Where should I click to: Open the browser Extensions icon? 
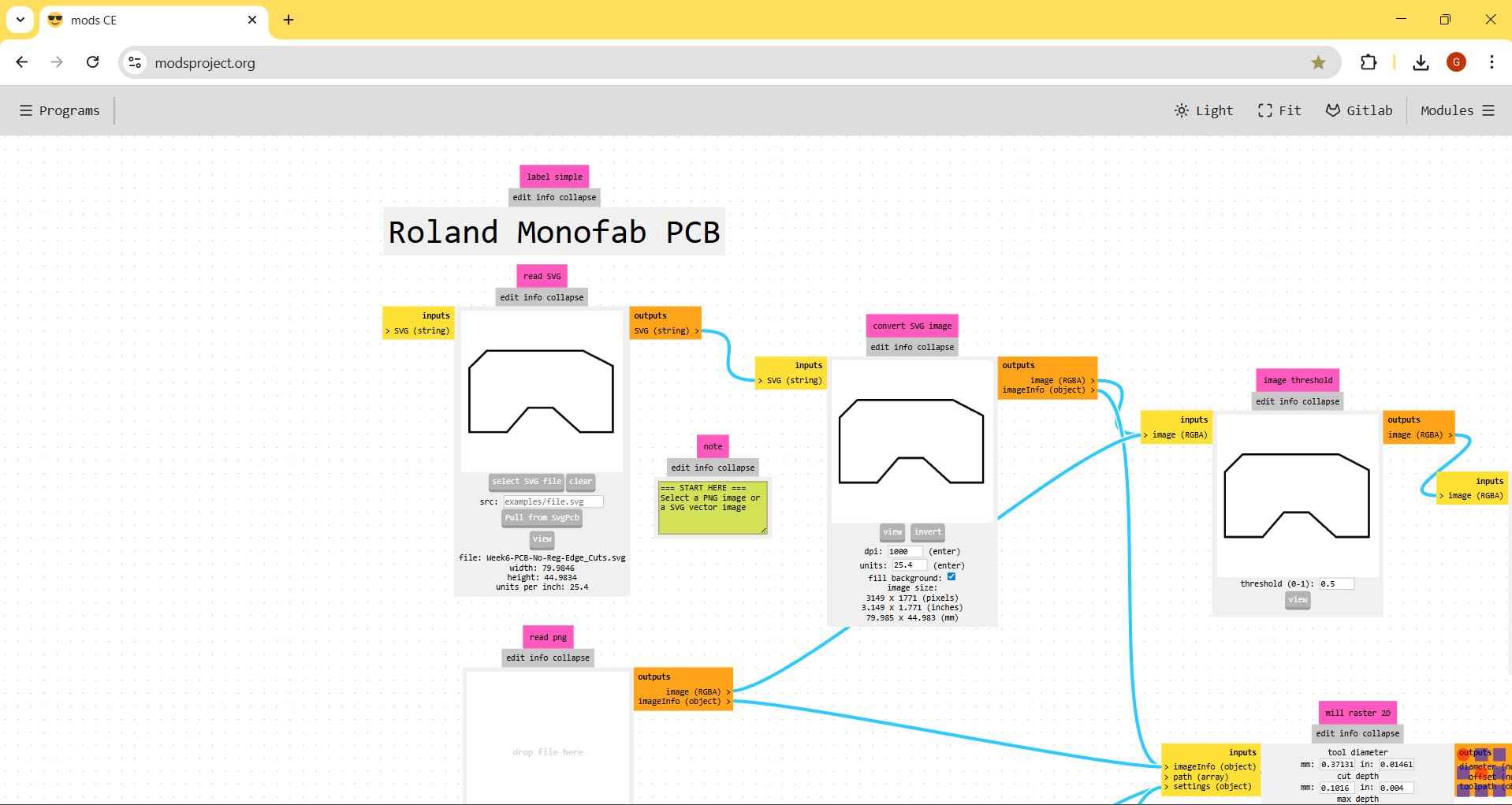1369,62
